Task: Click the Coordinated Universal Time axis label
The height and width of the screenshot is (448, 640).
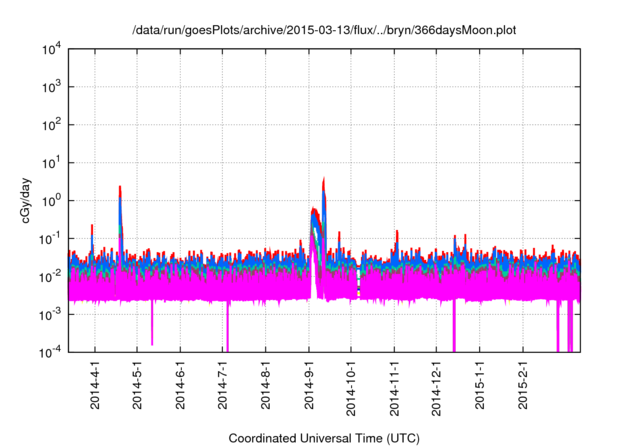Action: tap(325, 438)
